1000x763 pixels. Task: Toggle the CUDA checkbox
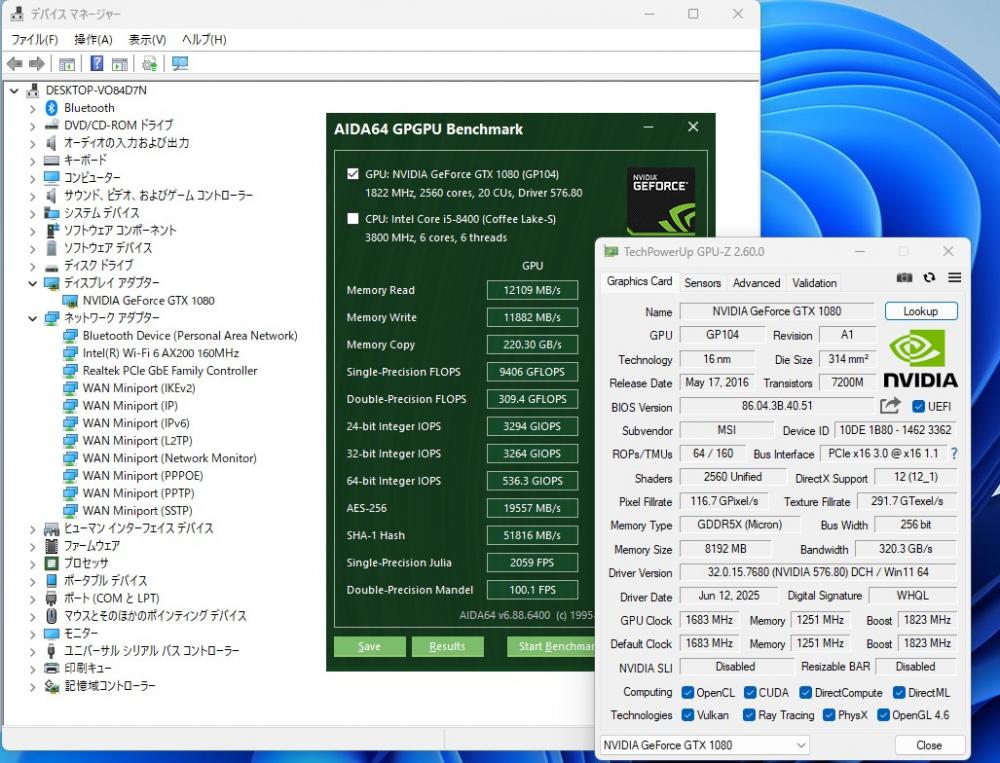[750, 693]
